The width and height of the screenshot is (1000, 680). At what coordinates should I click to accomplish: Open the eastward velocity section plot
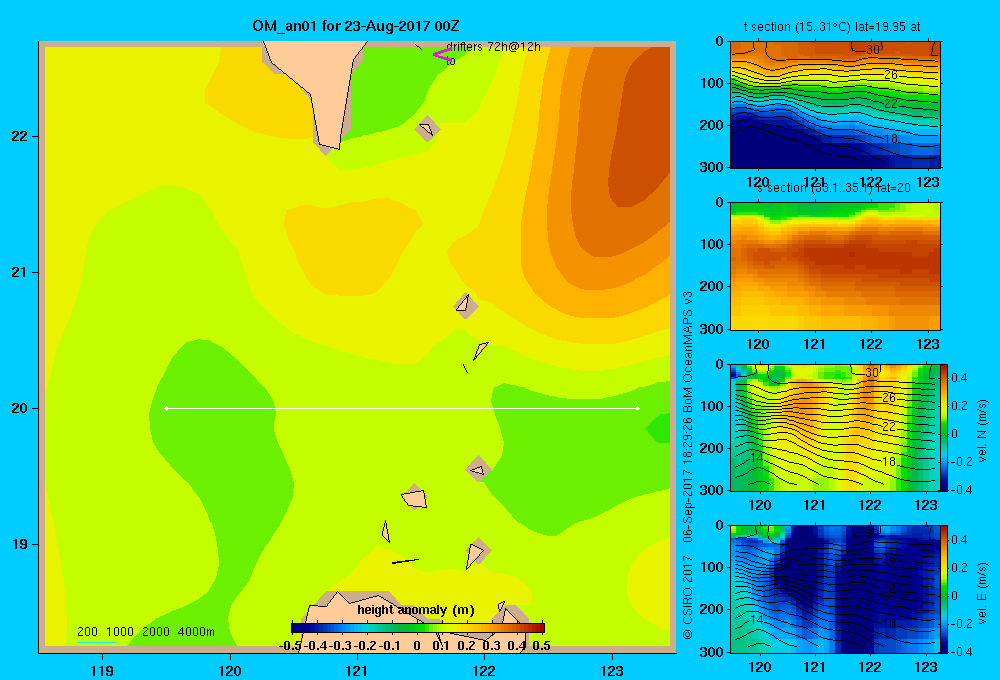[x=835, y=589]
